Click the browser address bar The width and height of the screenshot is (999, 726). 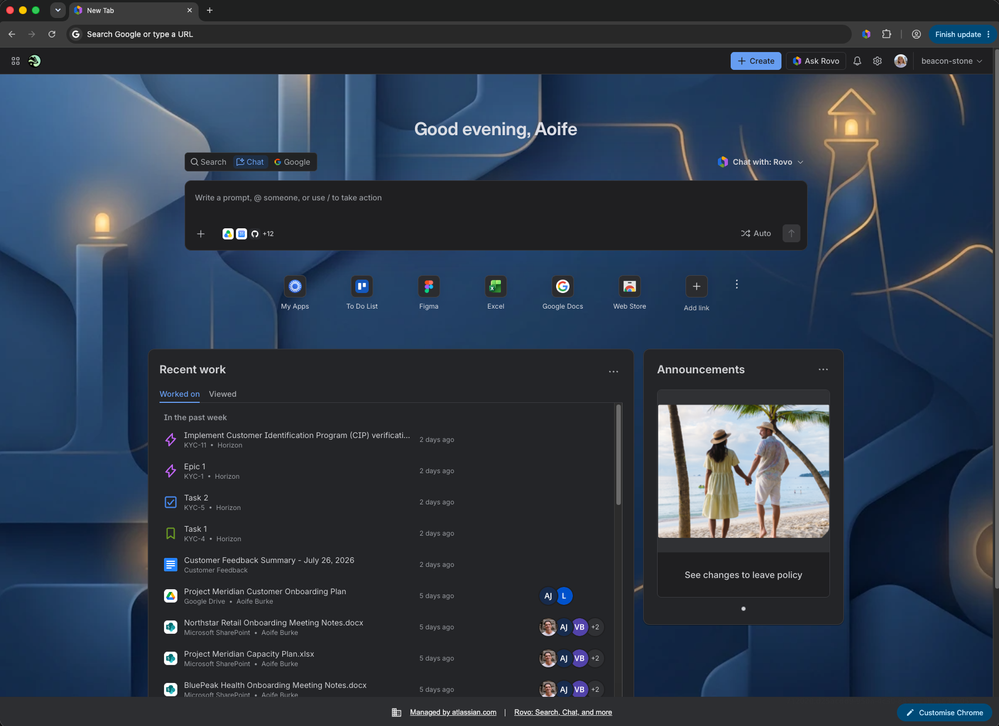tap(459, 34)
